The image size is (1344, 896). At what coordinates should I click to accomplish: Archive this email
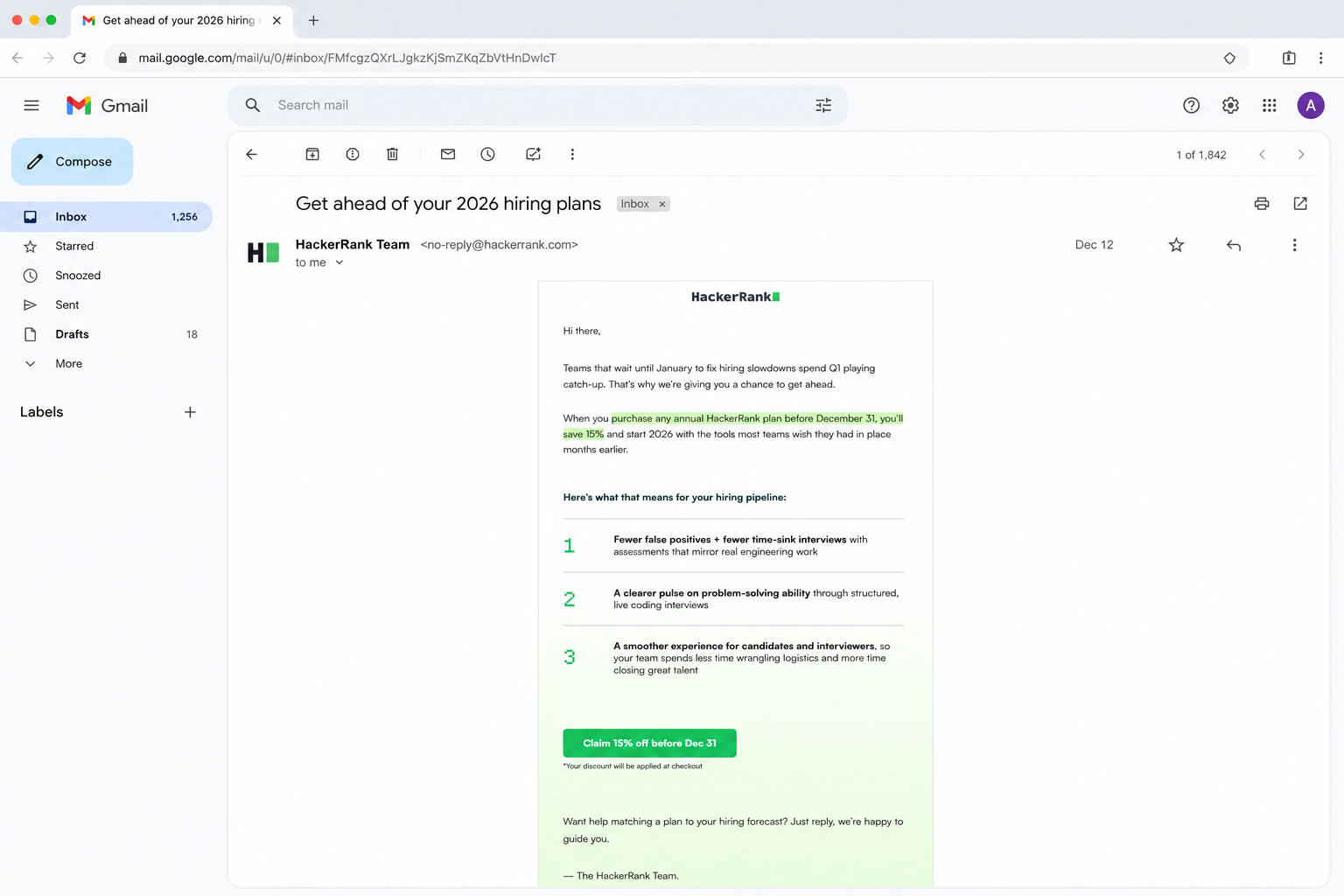(x=312, y=154)
